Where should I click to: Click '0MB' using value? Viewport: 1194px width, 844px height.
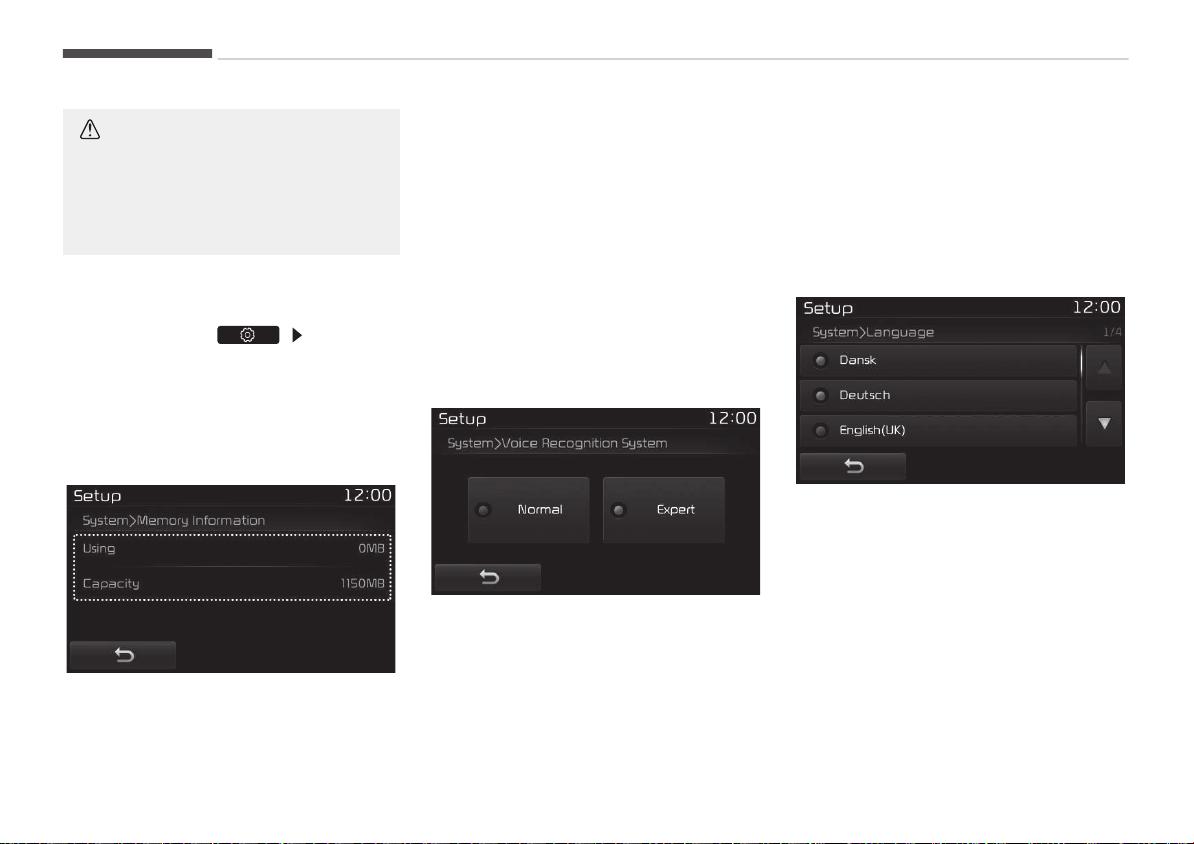pyautogui.click(x=372, y=548)
